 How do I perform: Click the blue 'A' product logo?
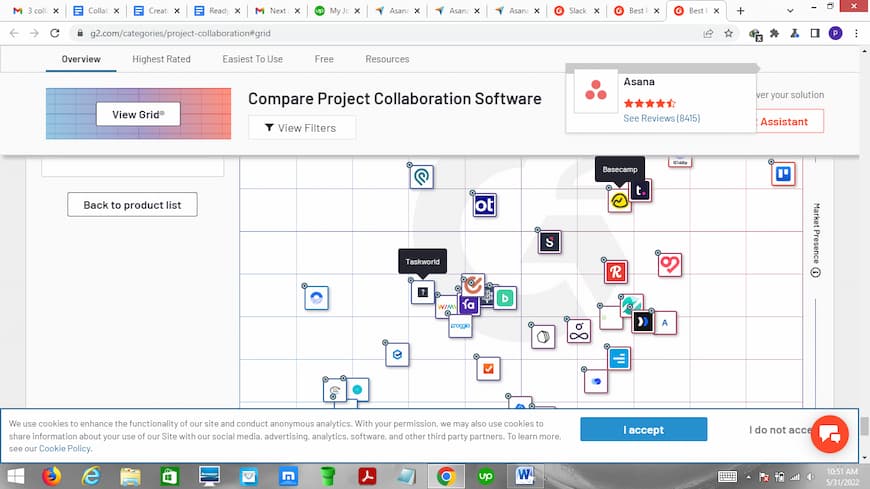pyautogui.click(x=665, y=323)
